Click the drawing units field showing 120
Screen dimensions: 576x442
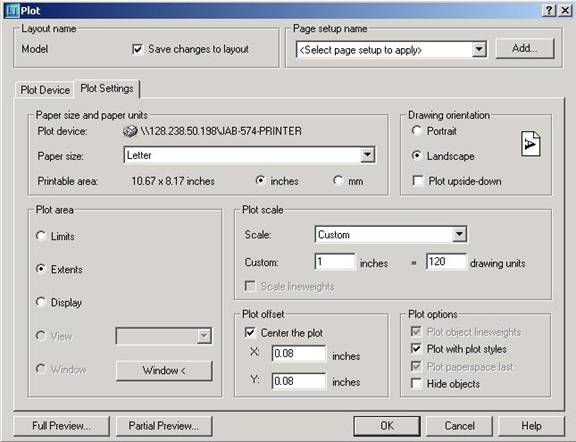coord(446,262)
